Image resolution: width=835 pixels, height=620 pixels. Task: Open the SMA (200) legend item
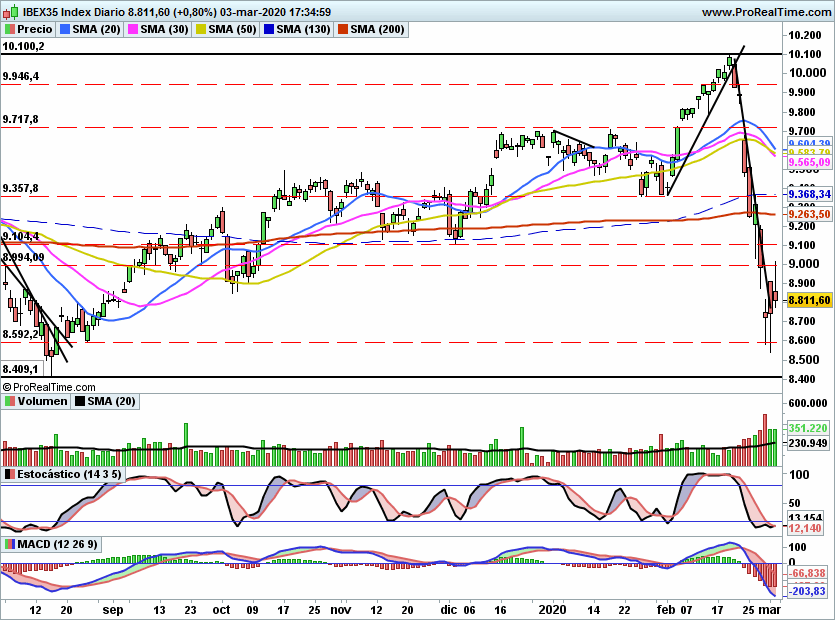click(373, 30)
